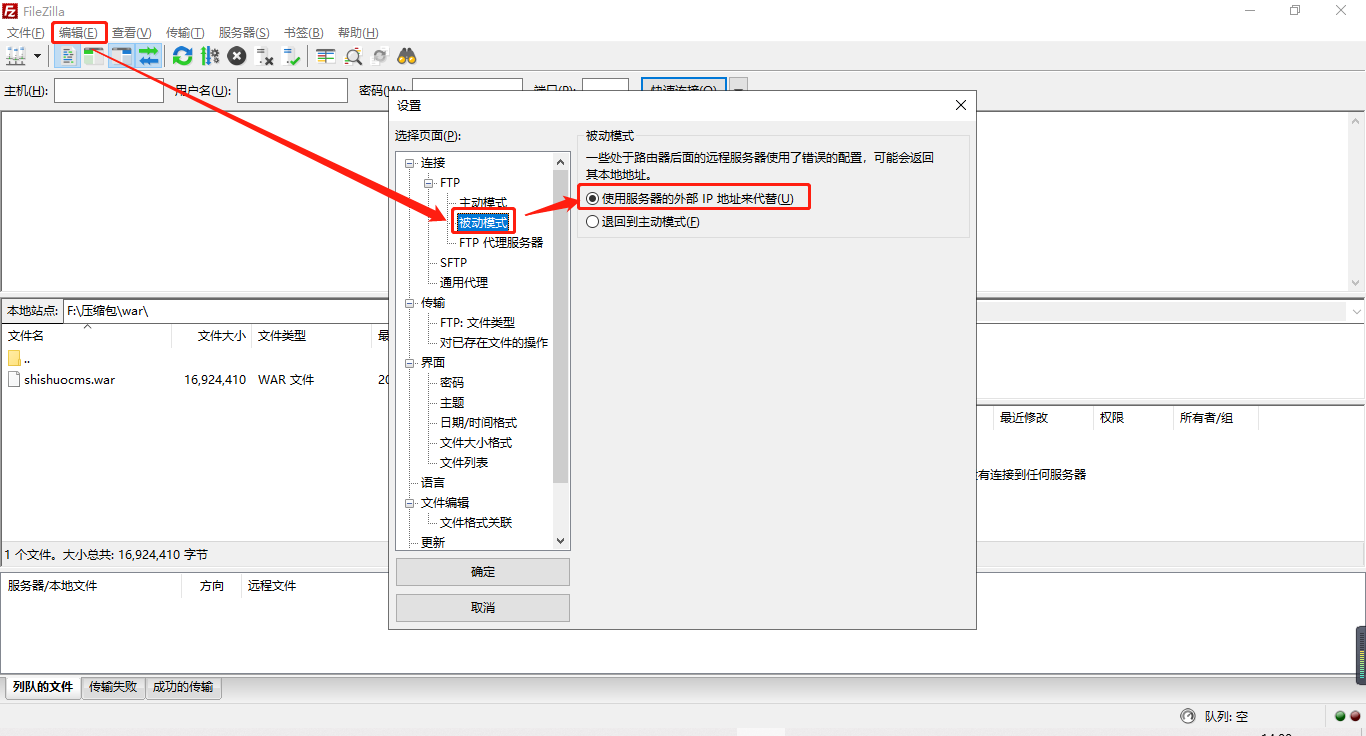Collapse the 连接 tree node
Screen dimensions: 1366x736
pos(409,163)
